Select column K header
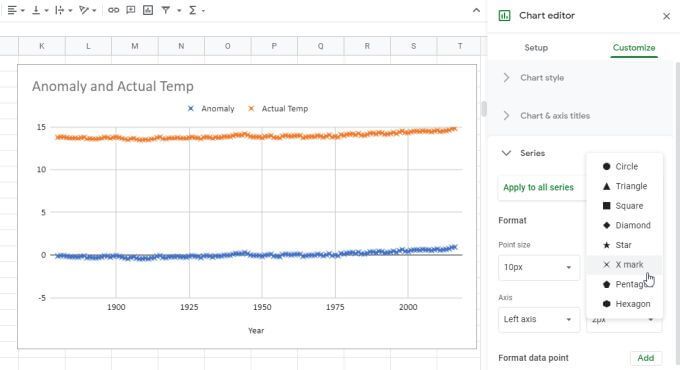 [x=42, y=46]
